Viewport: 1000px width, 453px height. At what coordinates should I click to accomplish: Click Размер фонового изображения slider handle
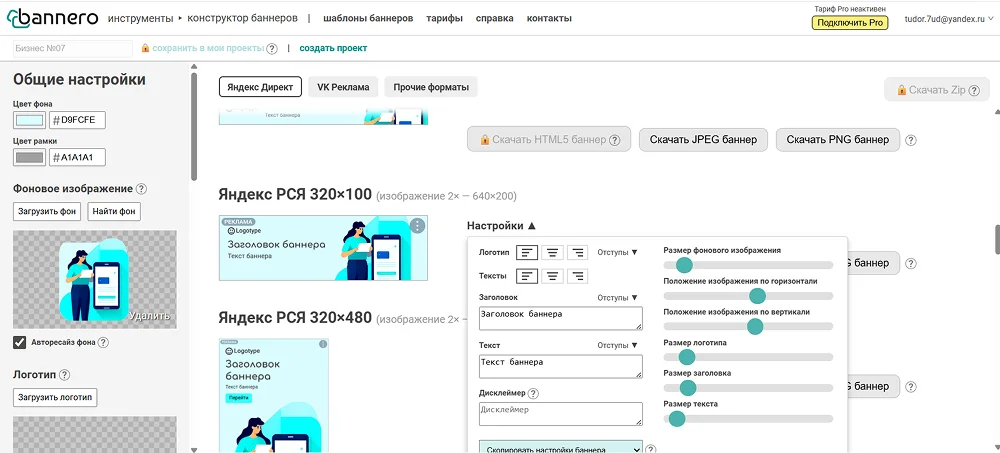tap(684, 265)
